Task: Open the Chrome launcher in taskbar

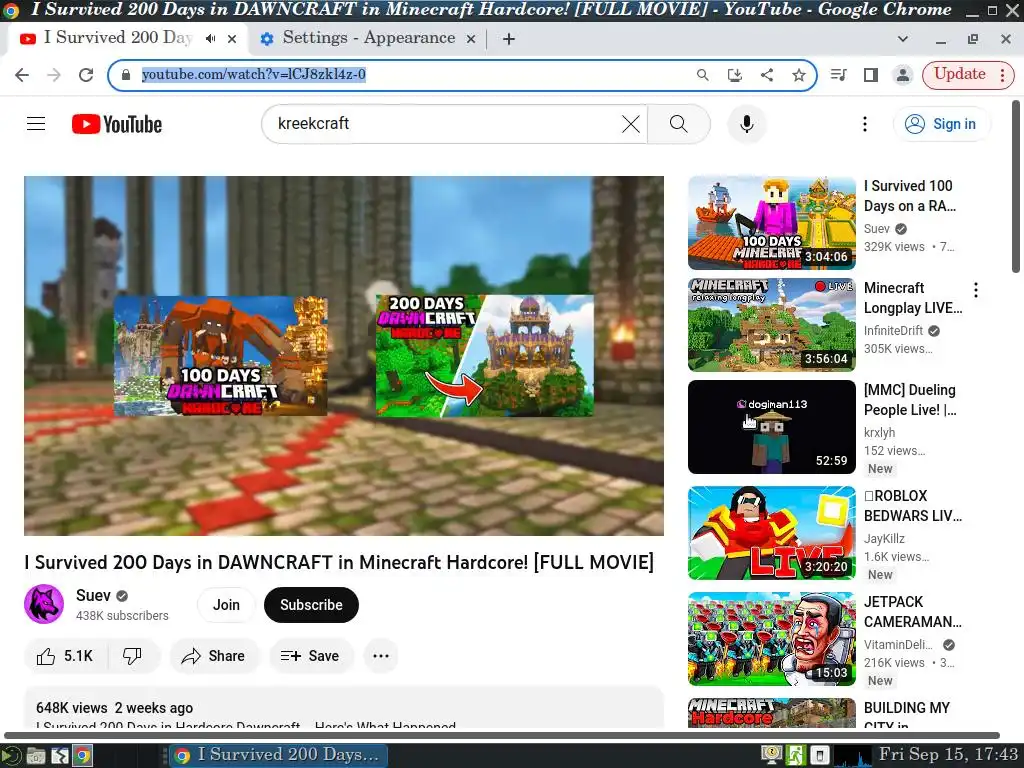Action: (x=82, y=756)
